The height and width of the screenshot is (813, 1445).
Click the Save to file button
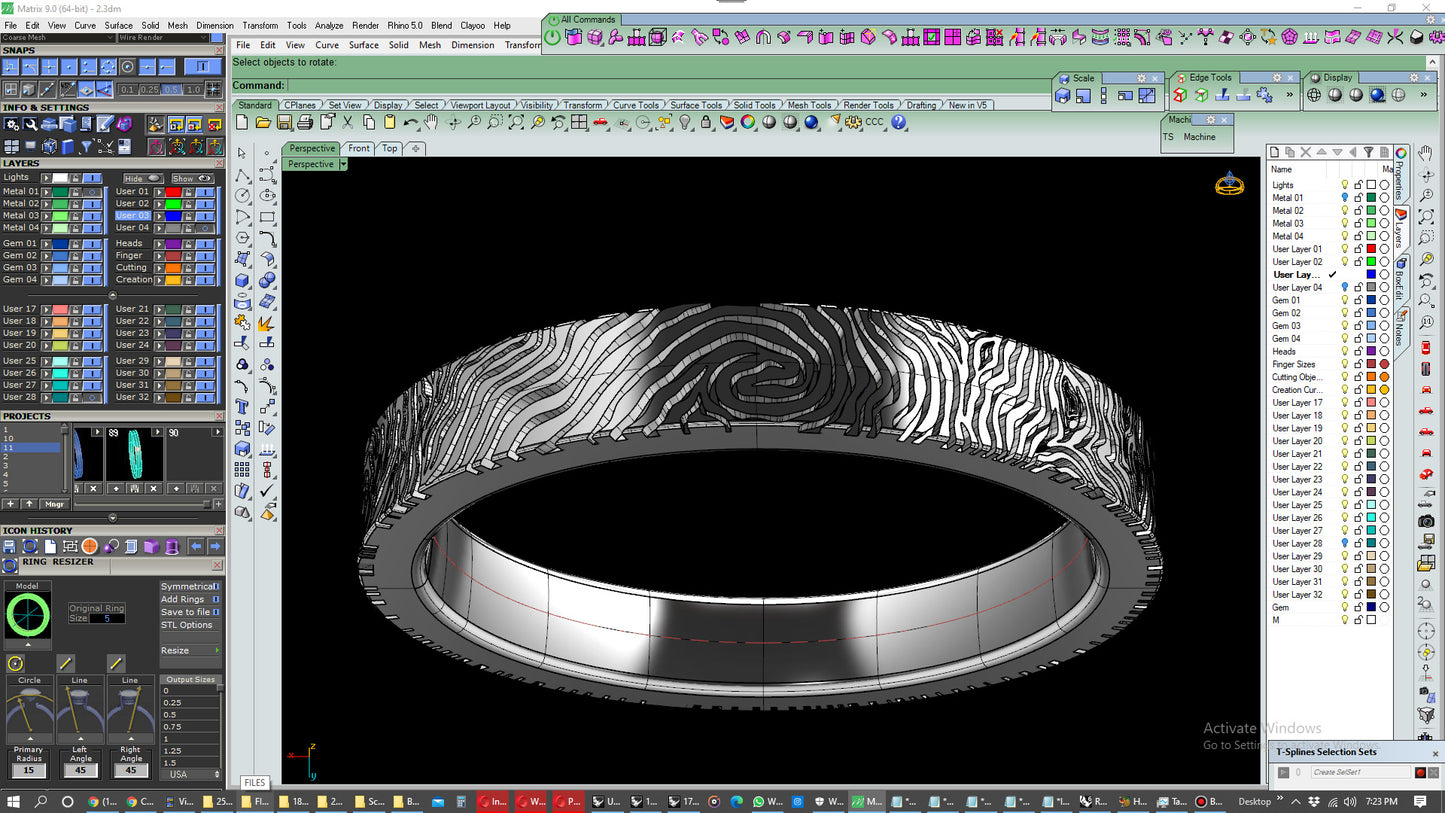point(186,612)
